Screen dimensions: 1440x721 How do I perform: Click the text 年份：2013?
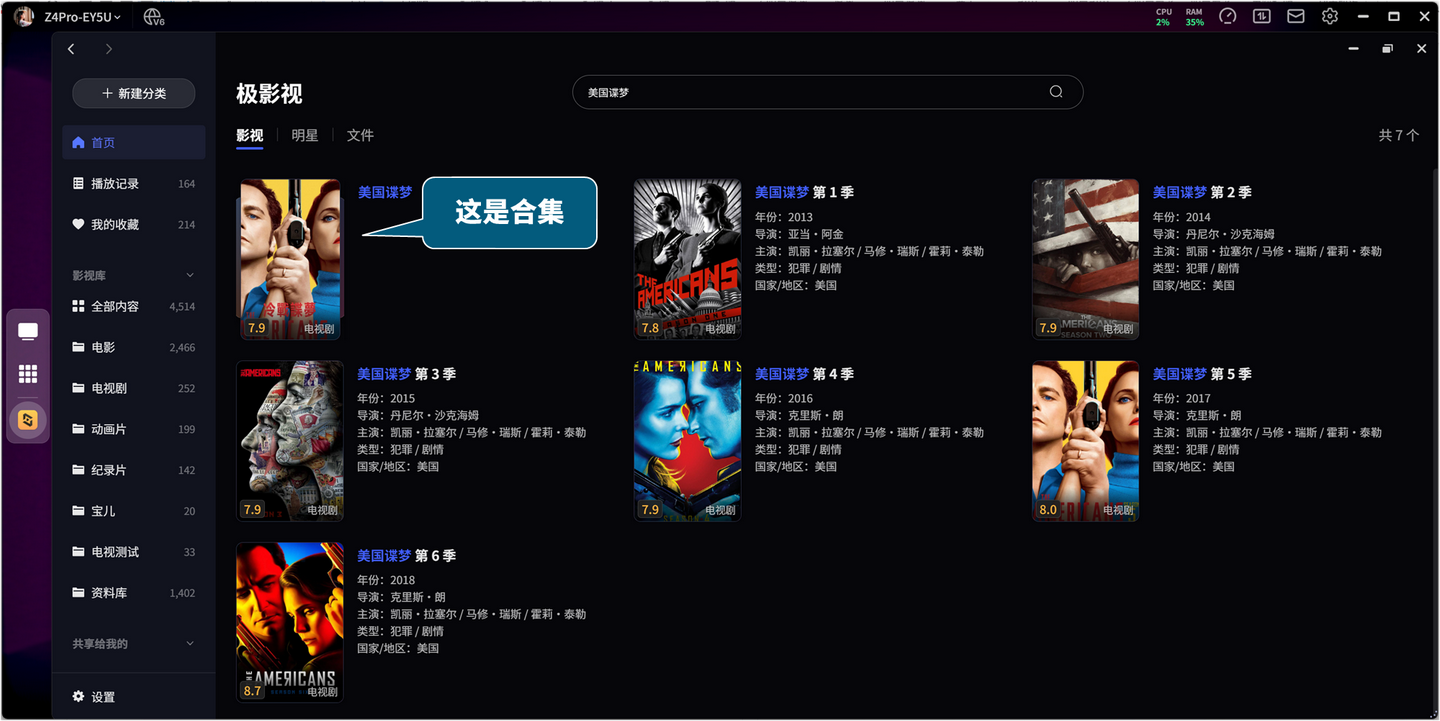pos(784,217)
